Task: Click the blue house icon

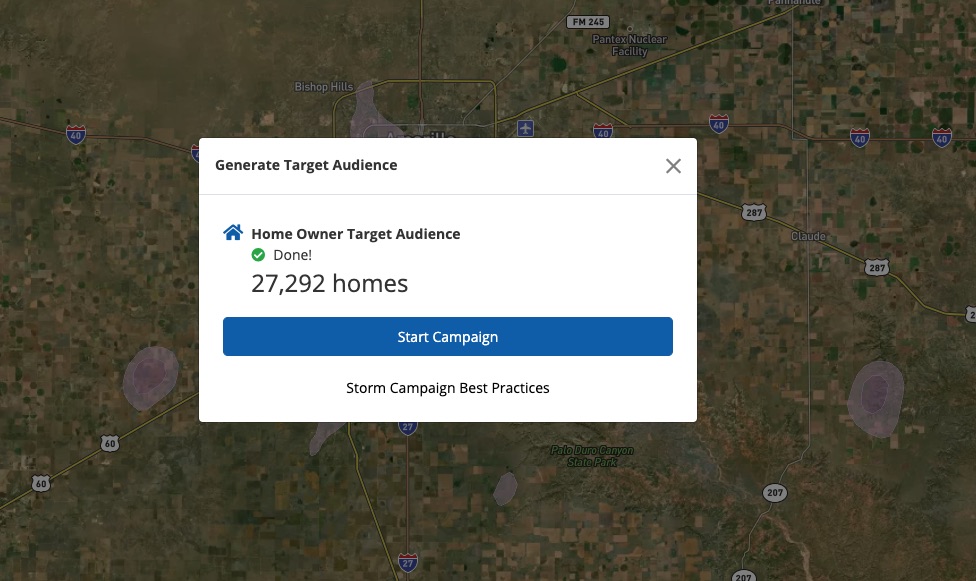Action: pyautogui.click(x=233, y=233)
